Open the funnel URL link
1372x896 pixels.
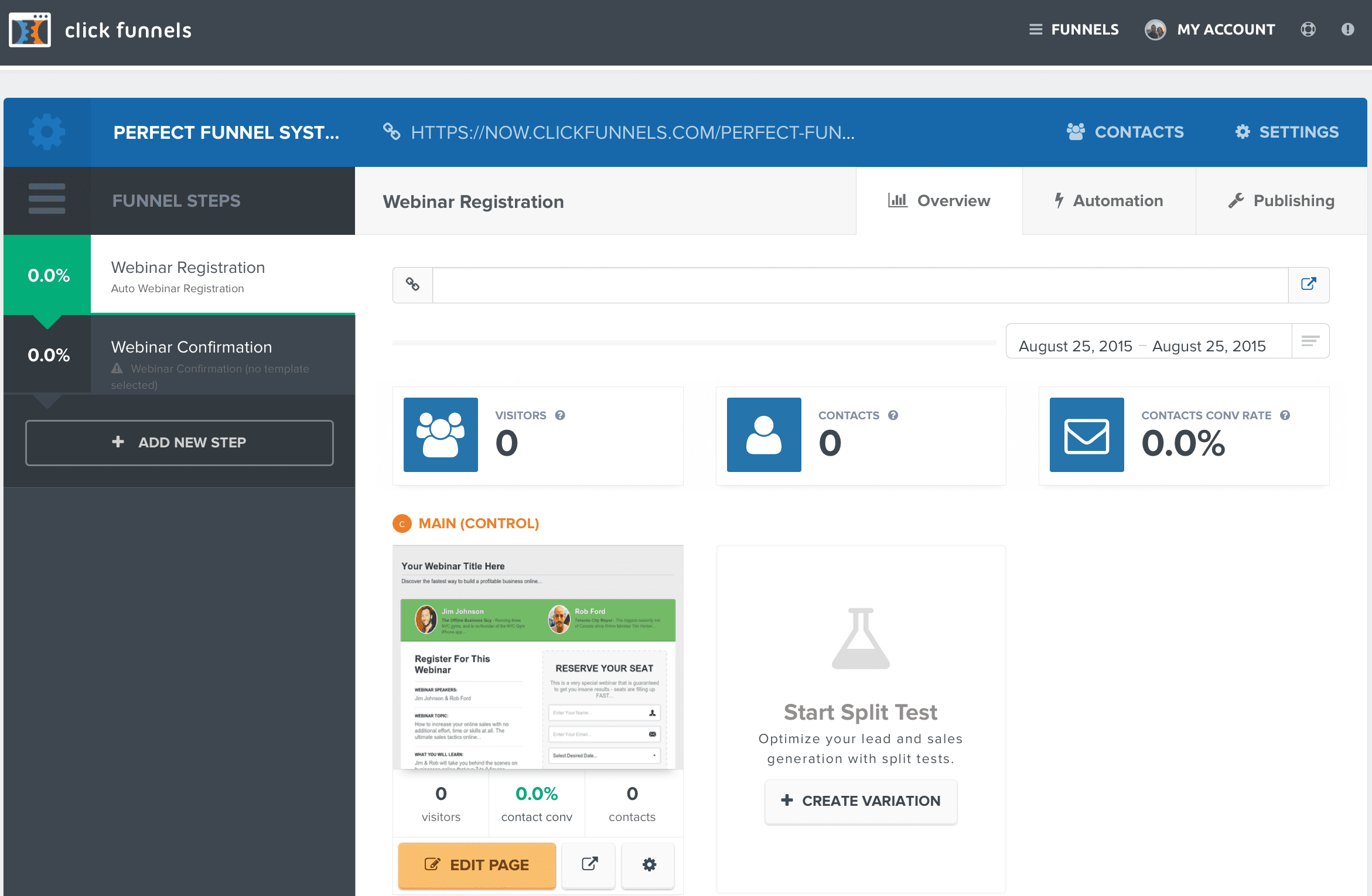[619, 132]
